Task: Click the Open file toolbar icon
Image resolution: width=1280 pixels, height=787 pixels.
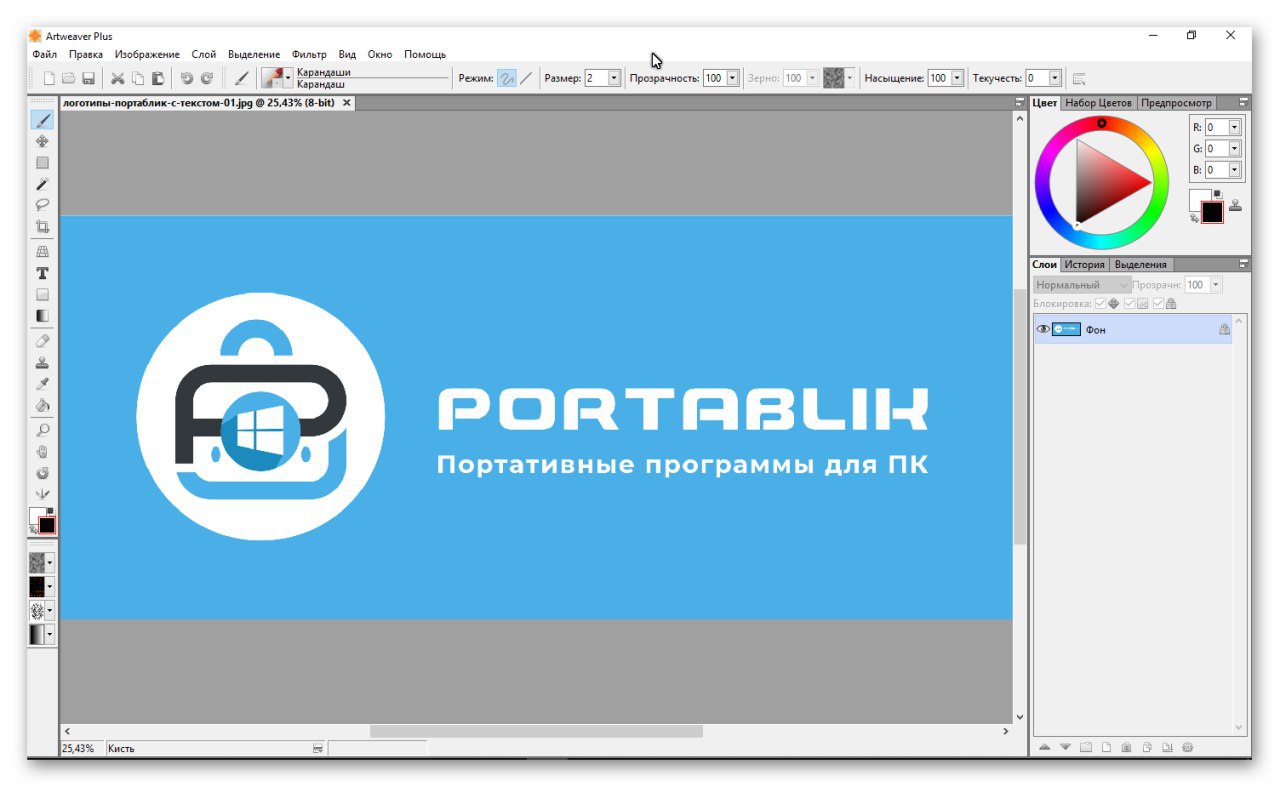Action: pyautogui.click(x=69, y=78)
